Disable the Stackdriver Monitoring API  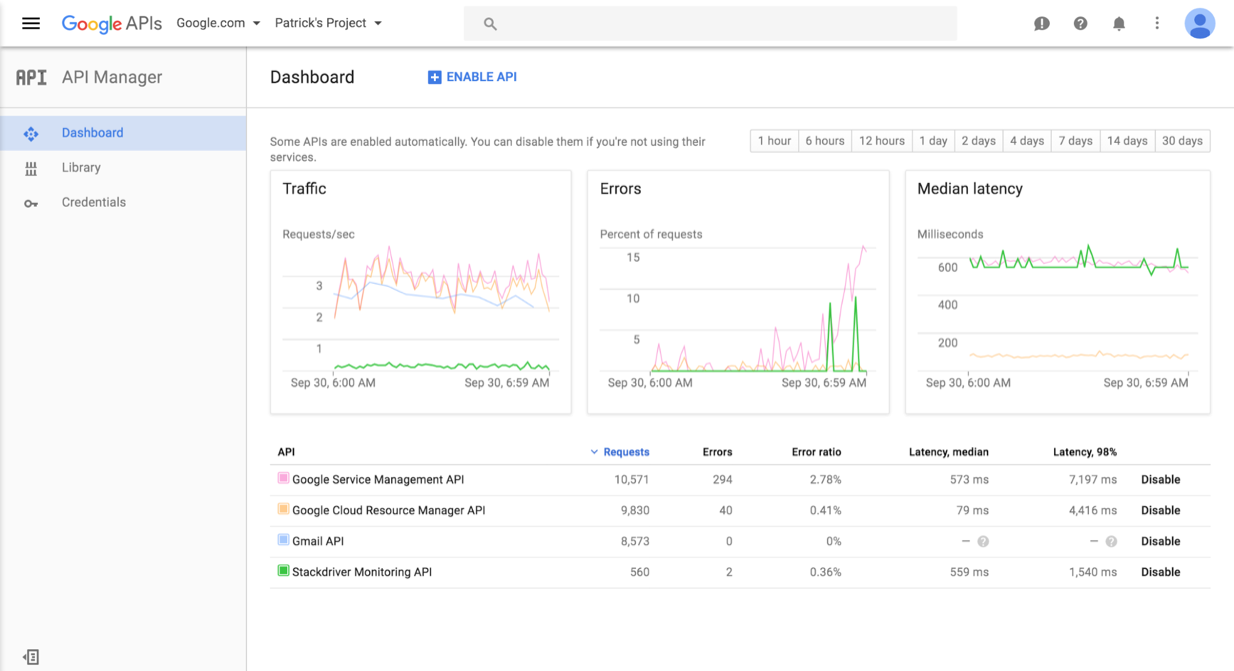(1160, 573)
